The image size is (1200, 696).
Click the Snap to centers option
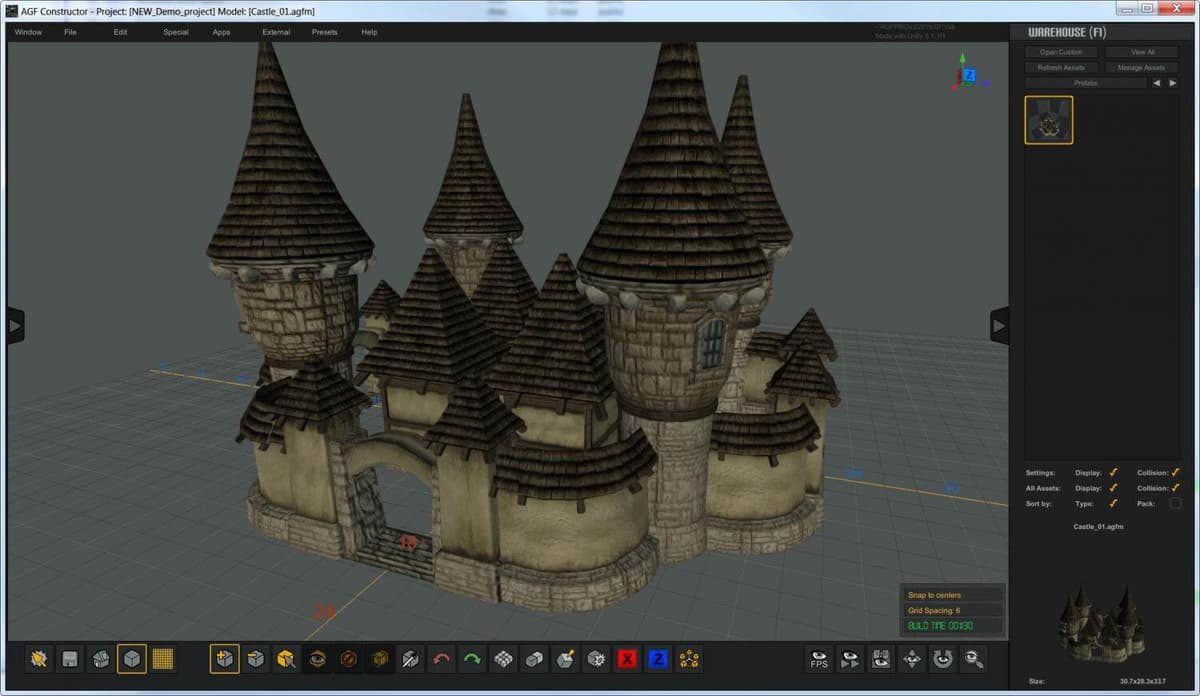952,595
